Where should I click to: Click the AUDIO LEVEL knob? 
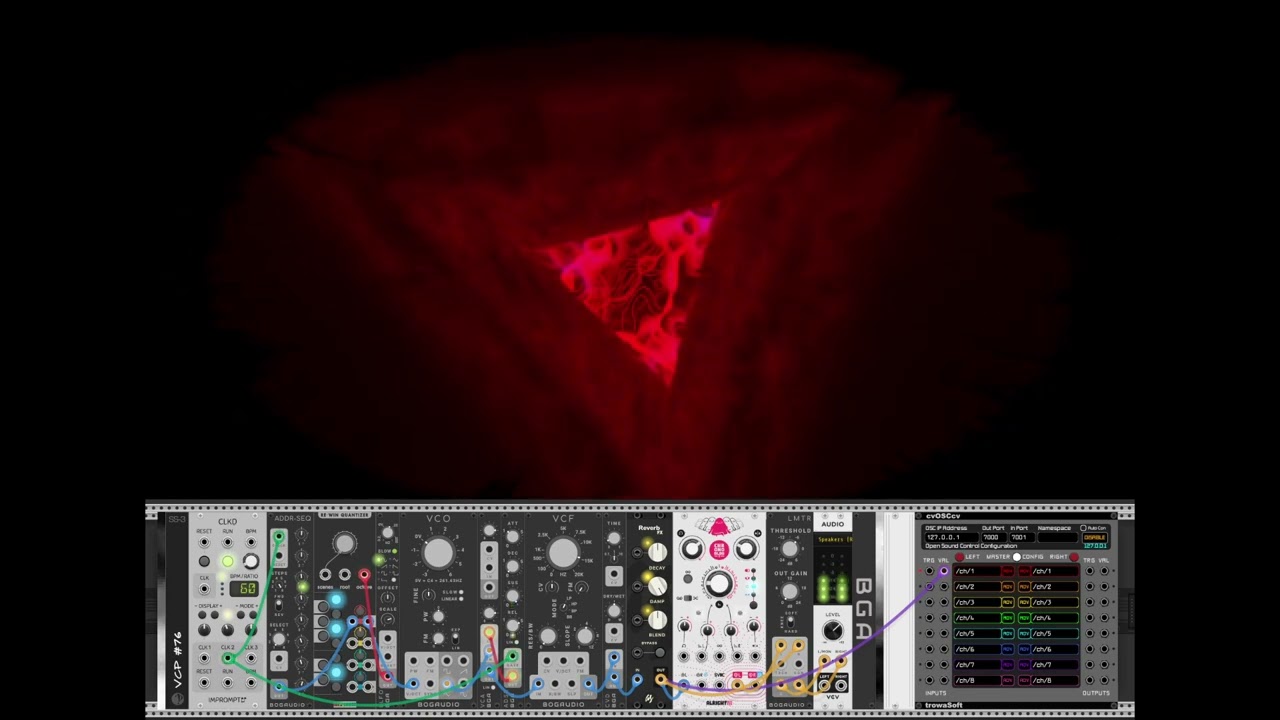pyautogui.click(x=833, y=630)
